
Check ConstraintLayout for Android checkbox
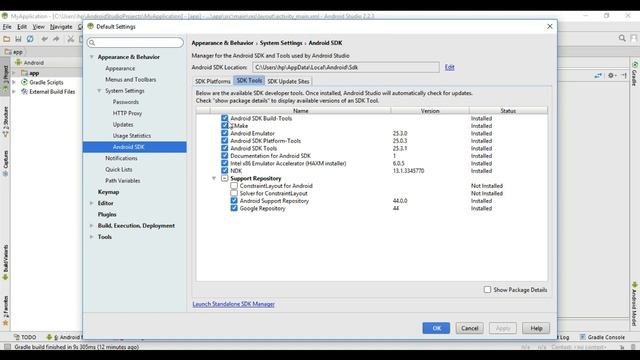234,186
